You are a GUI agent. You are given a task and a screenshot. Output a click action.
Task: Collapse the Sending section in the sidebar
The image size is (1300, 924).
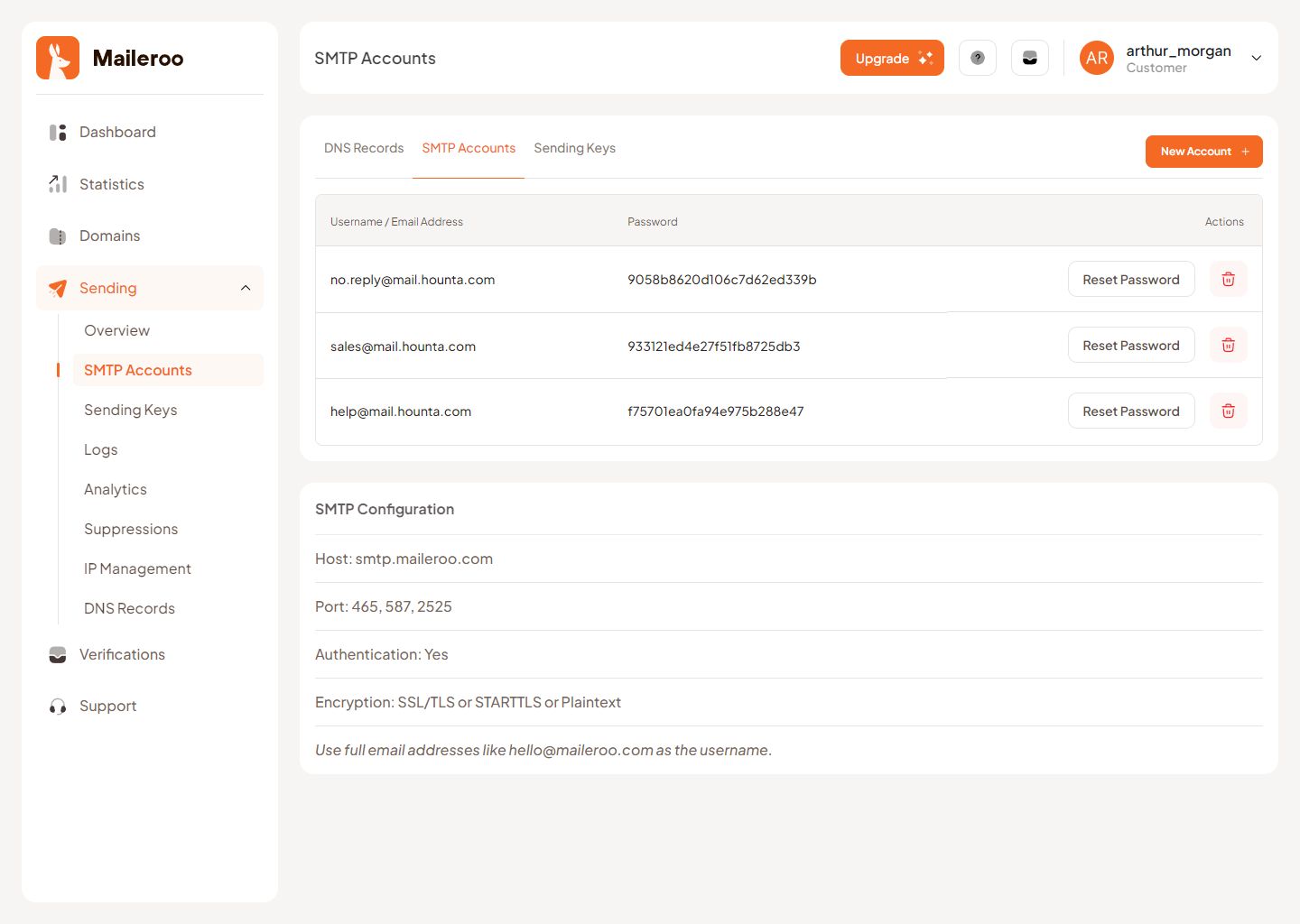(x=246, y=288)
